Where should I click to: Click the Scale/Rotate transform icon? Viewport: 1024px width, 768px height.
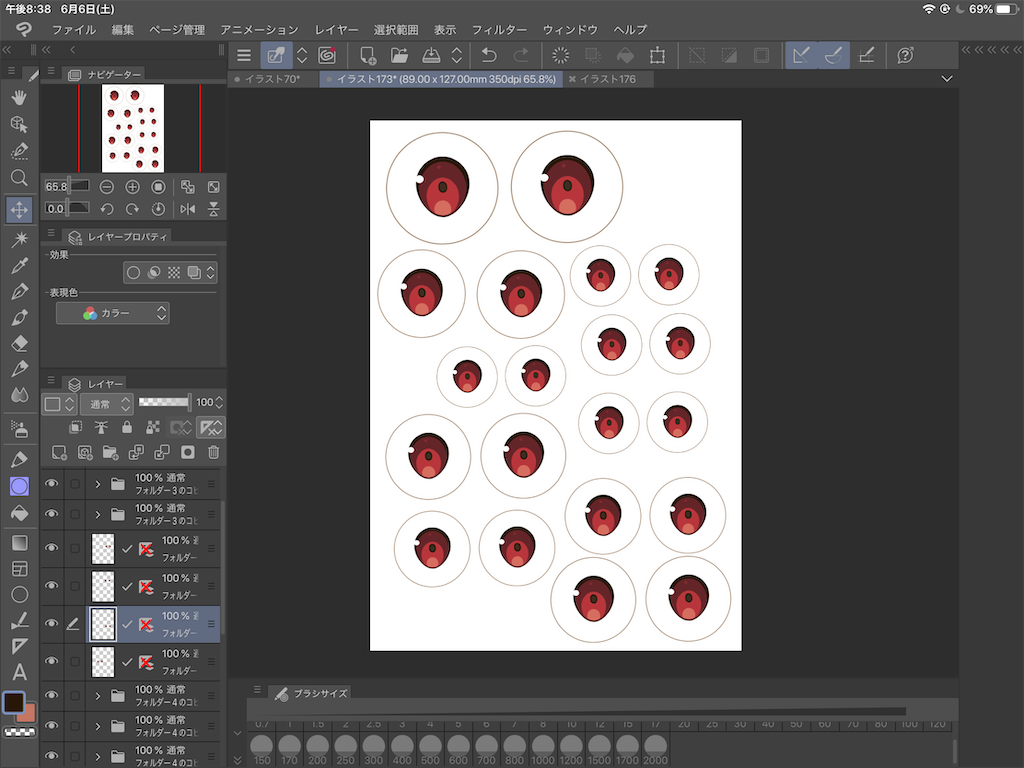pos(658,56)
